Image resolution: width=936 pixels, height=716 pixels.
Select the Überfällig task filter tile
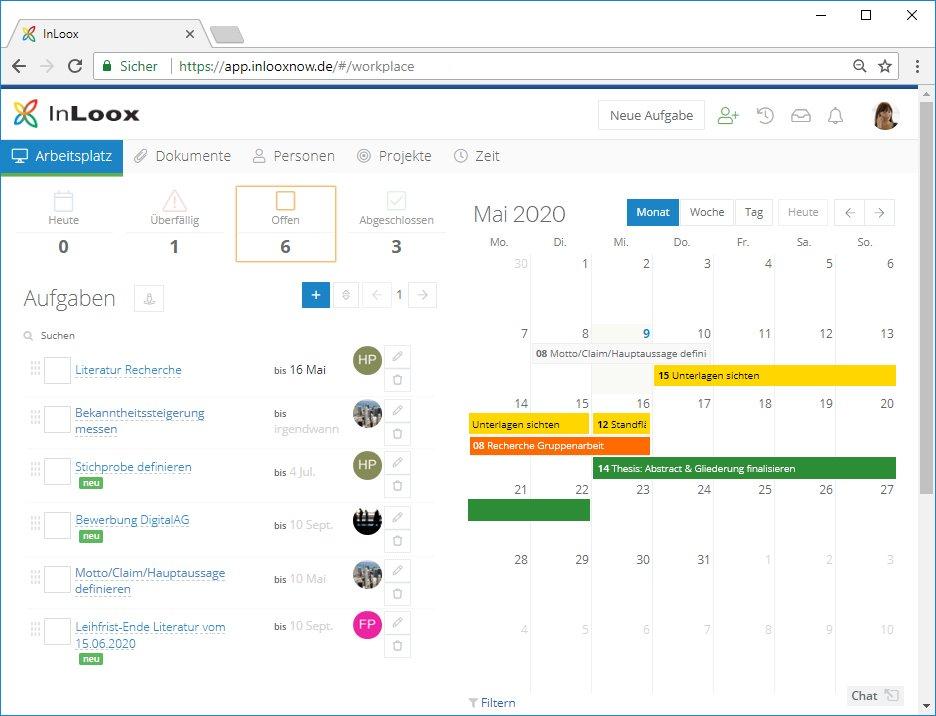174,224
